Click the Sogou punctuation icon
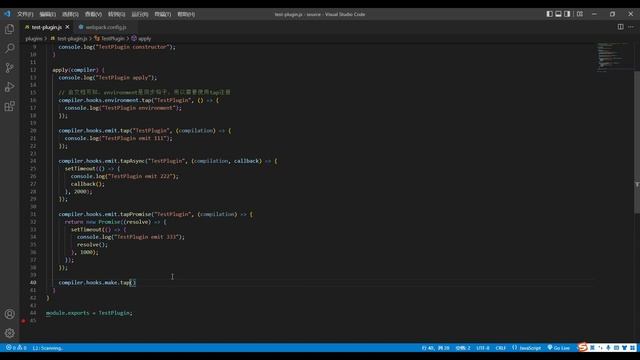 coord(600,348)
